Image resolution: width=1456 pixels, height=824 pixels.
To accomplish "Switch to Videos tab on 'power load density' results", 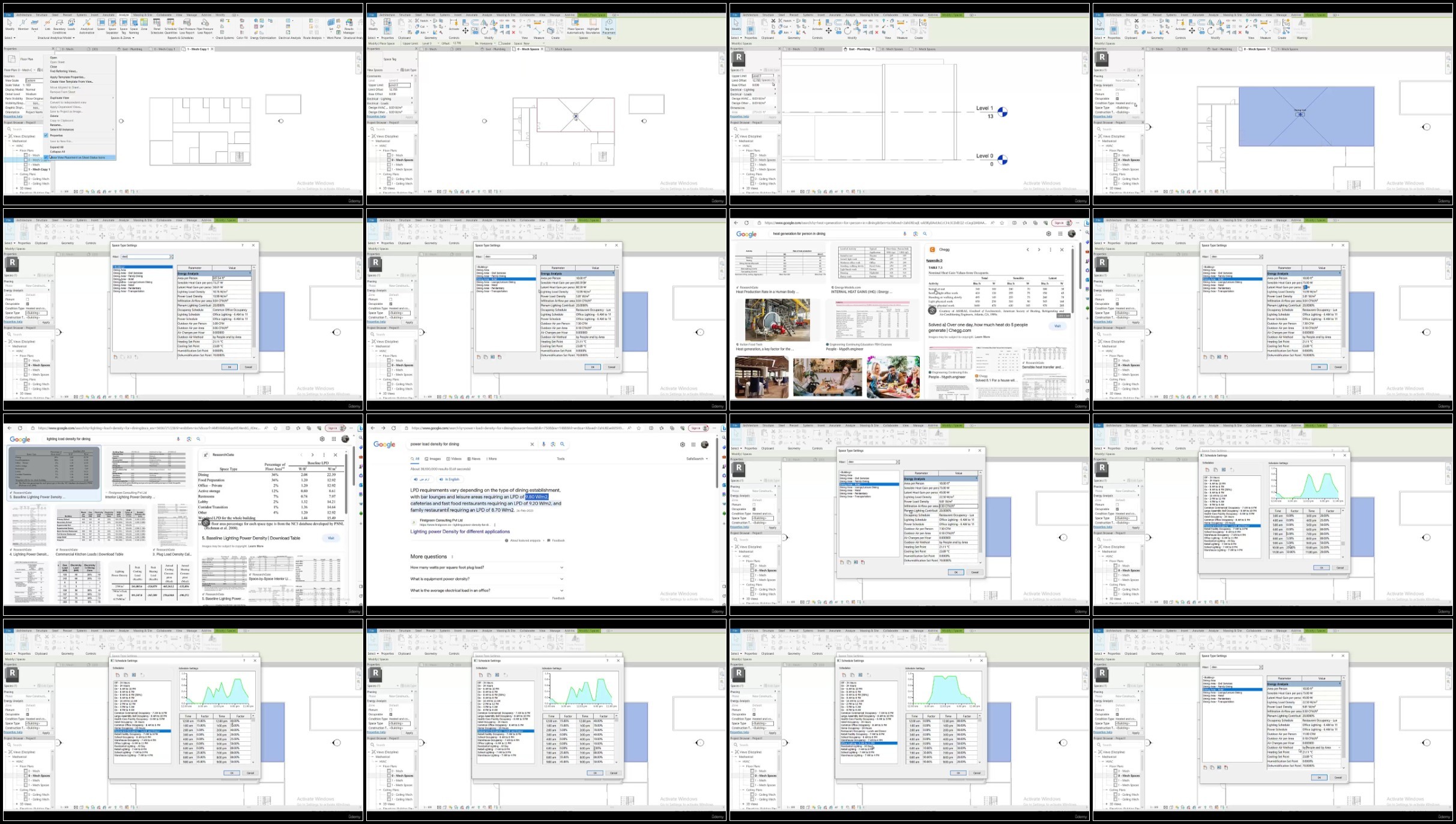I will tap(454, 459).
